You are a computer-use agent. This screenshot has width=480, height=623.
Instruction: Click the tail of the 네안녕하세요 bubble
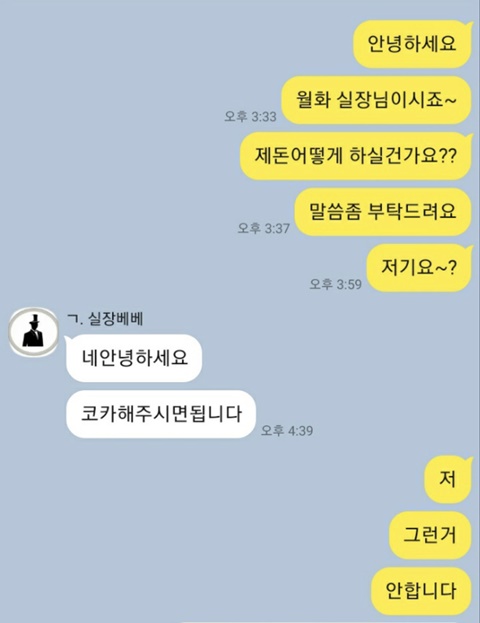tap(68, 340)
